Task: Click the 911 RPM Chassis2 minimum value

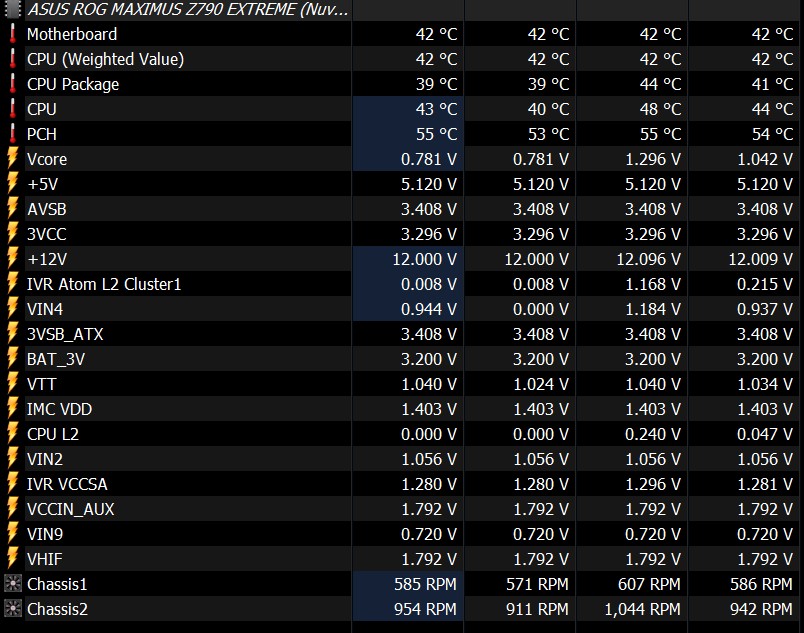Action: pos(537,609)
